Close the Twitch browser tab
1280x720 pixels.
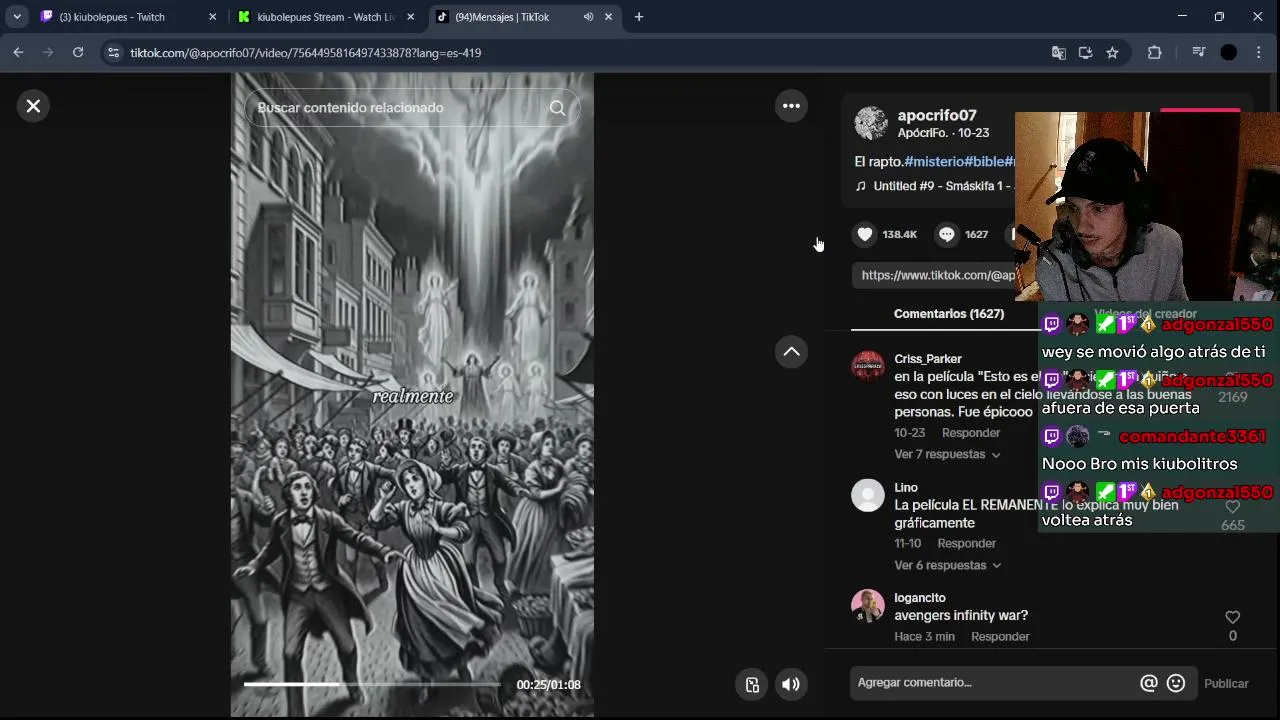(x=212, y=17)
